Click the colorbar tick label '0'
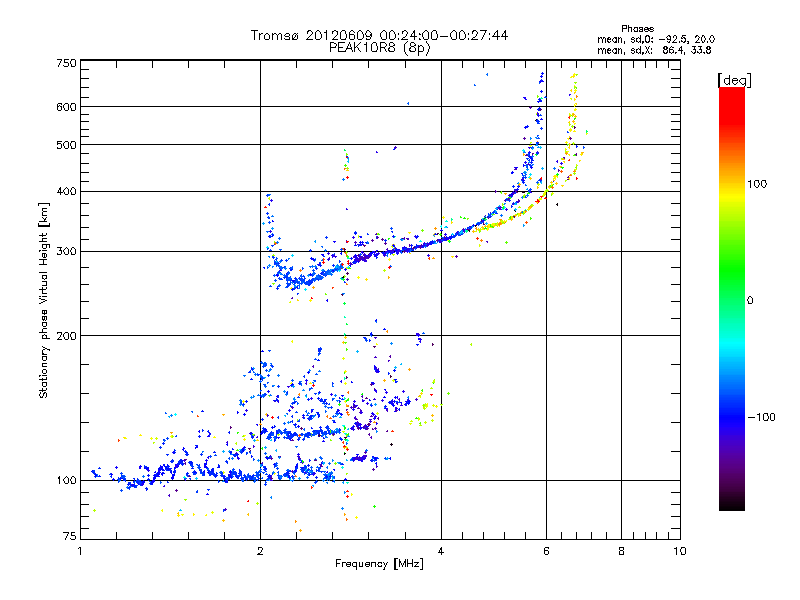The image size is (800, 600). (750, 301)
